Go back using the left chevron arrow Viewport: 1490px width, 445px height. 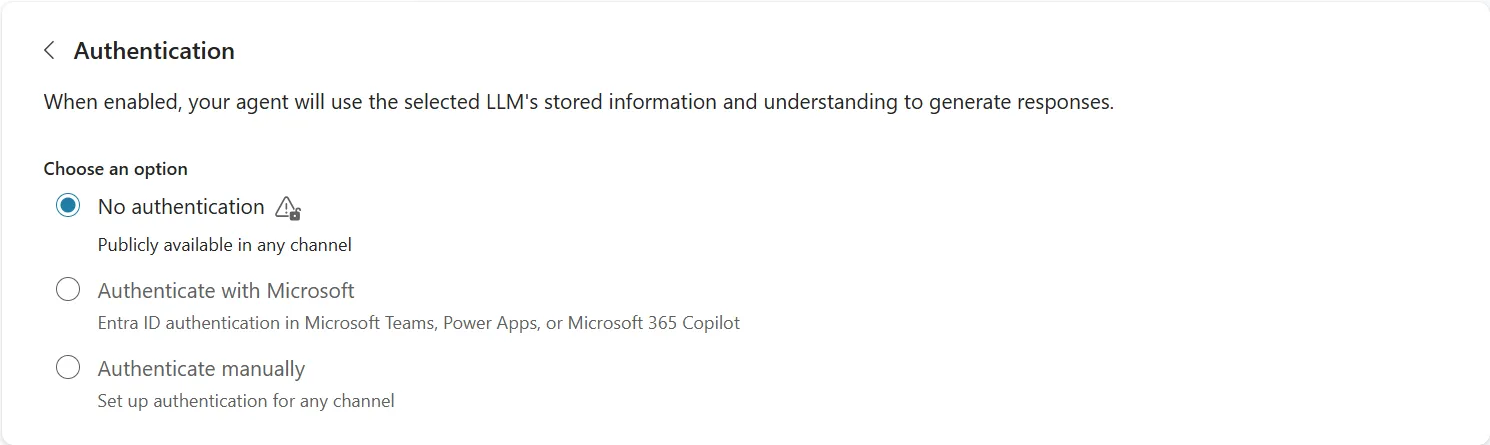[x=49, y=51]
